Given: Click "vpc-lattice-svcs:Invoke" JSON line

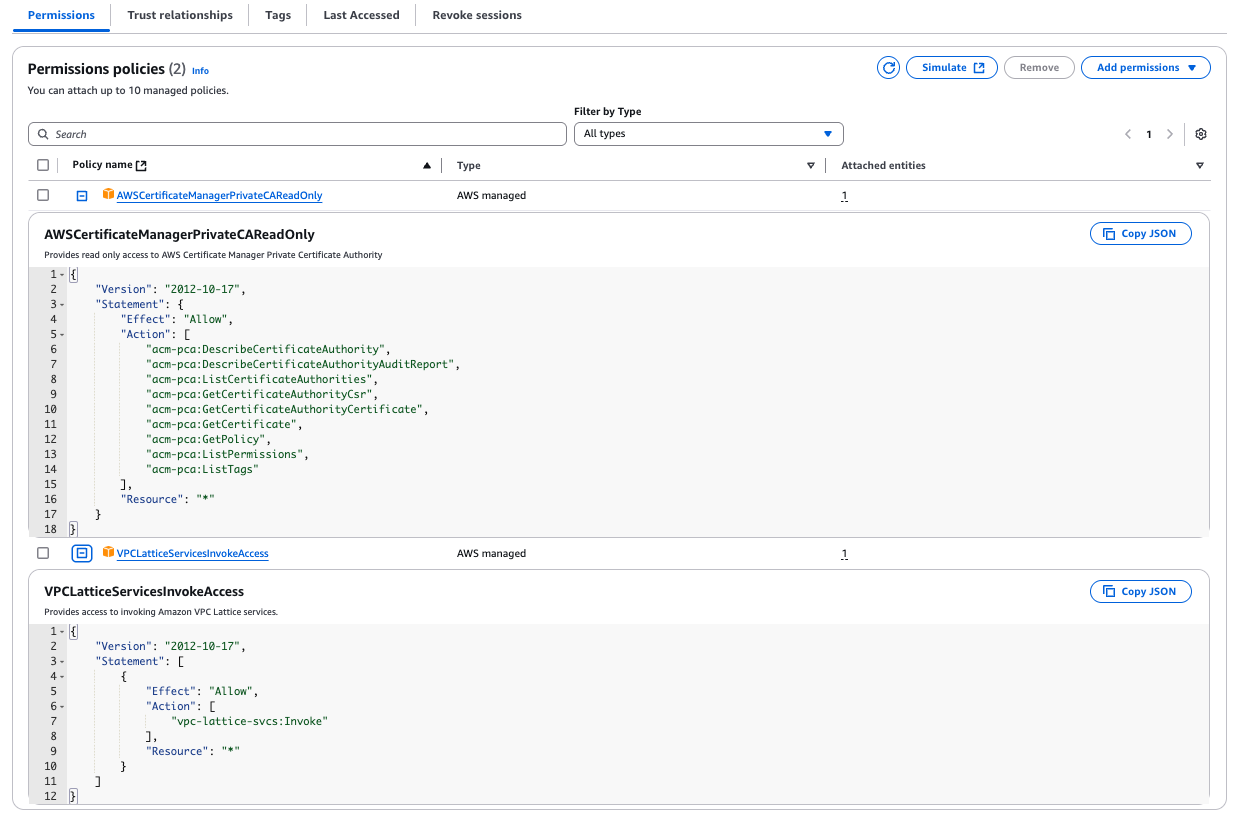Looking at the screenshot, I should pos(250,721).
